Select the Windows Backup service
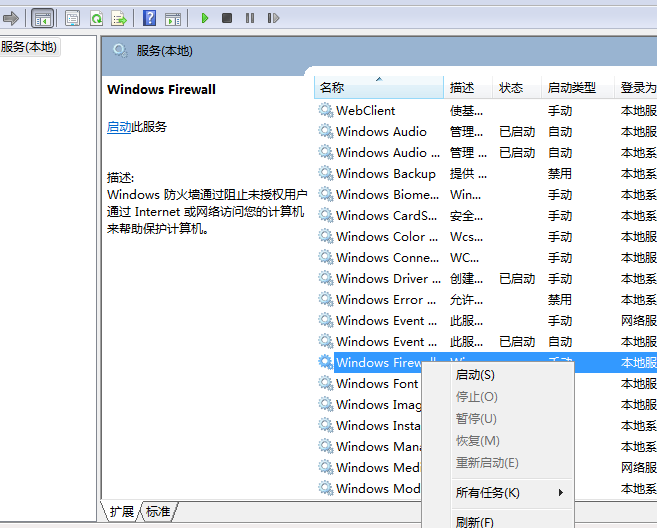The image size is (657, 528). click(385, 173)
